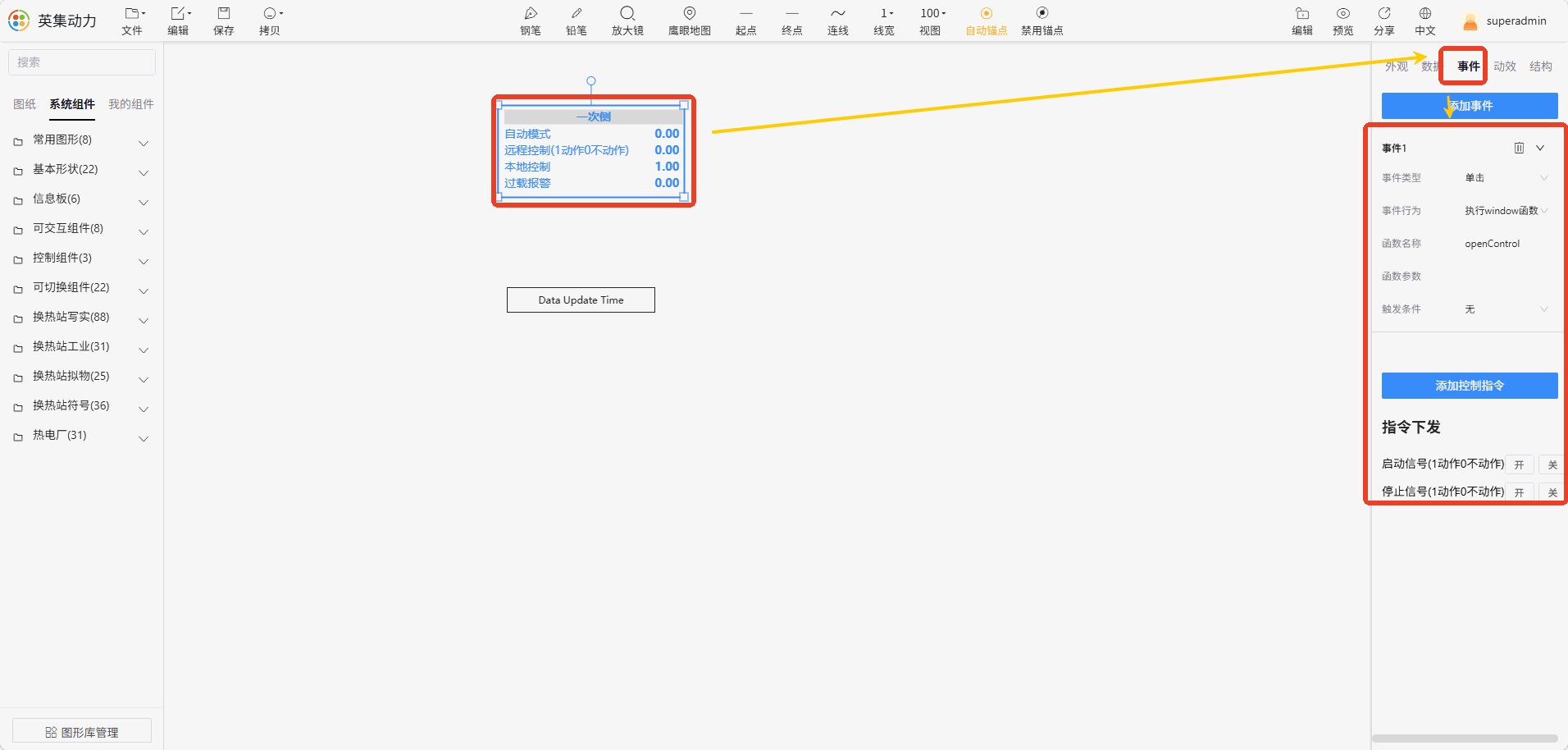Viewport: 1568px width, 750px height.
Task: Switch to the 动效 tab
Action: pos(1505,66)
